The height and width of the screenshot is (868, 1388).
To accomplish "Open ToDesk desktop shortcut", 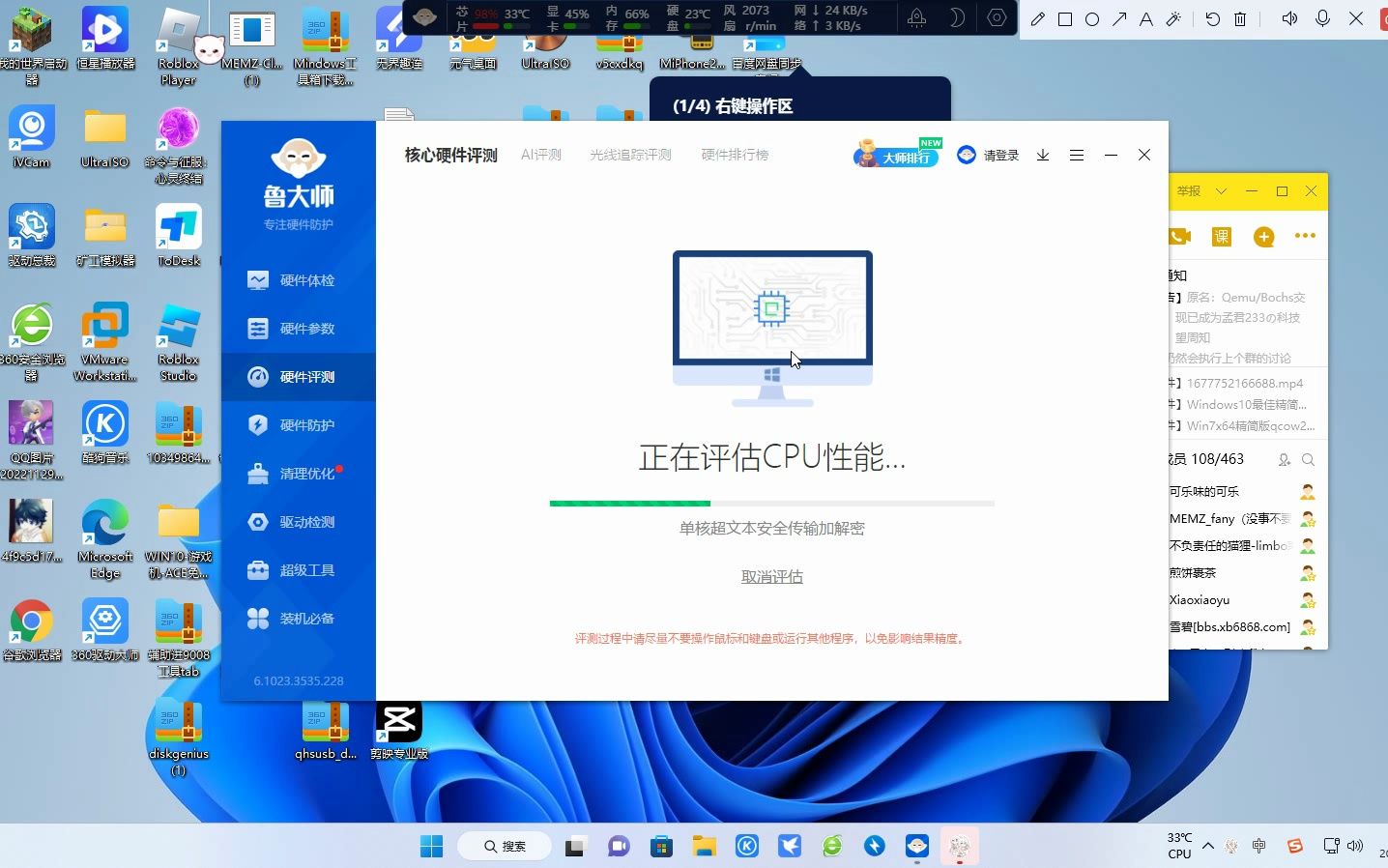I will [179, 236].
